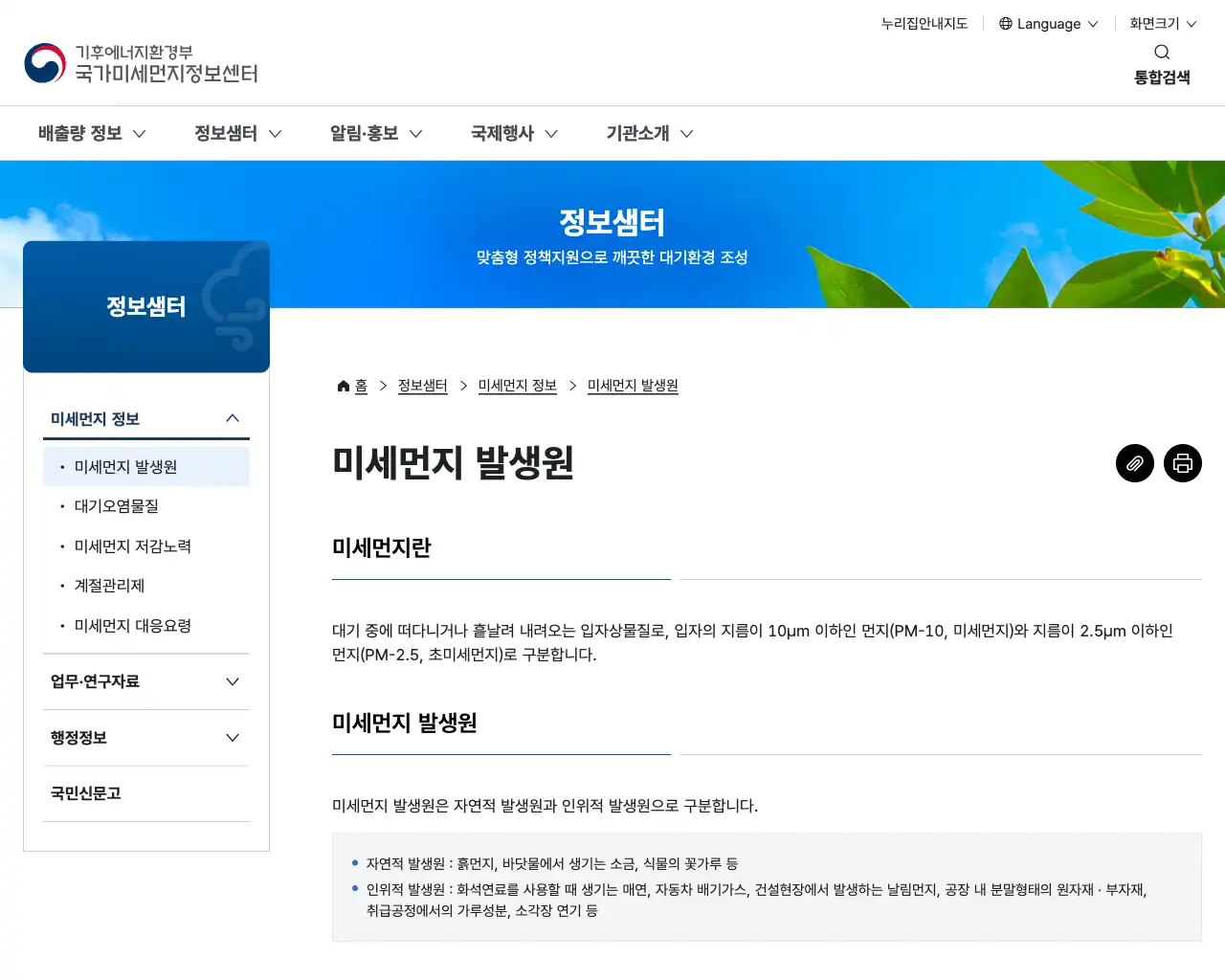1225x980 pixels.
Task: Click the globe Language icon
Action: click(x=1006, y=24)
